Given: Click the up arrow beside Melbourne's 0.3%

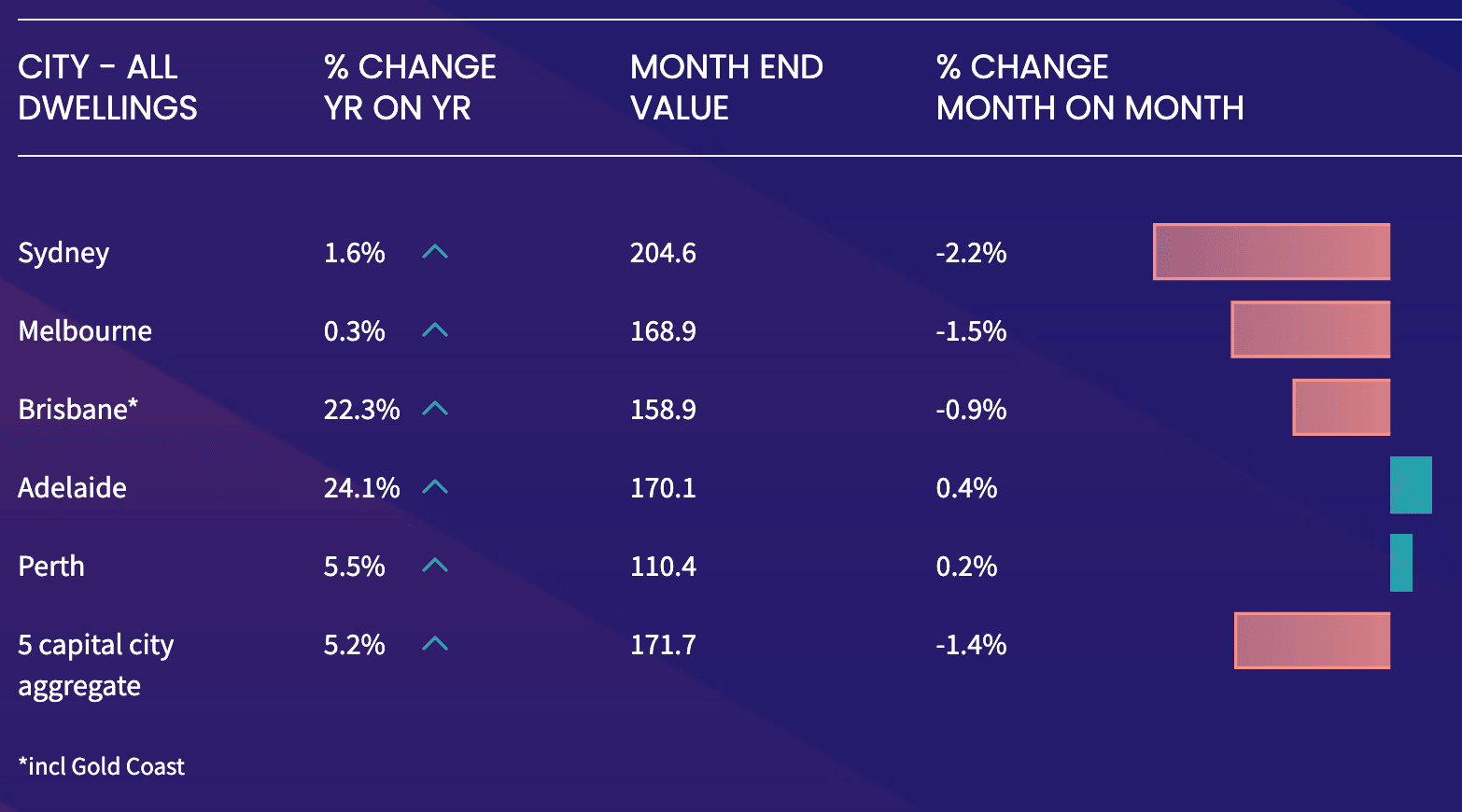Looking at the screenshot, I should [x=435, y=330].
